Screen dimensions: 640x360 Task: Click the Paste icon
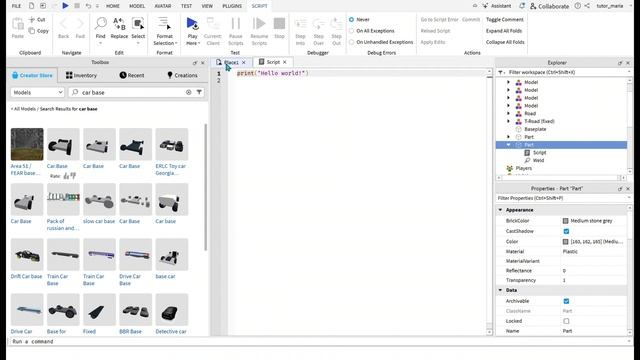click(x=18, y=24)
